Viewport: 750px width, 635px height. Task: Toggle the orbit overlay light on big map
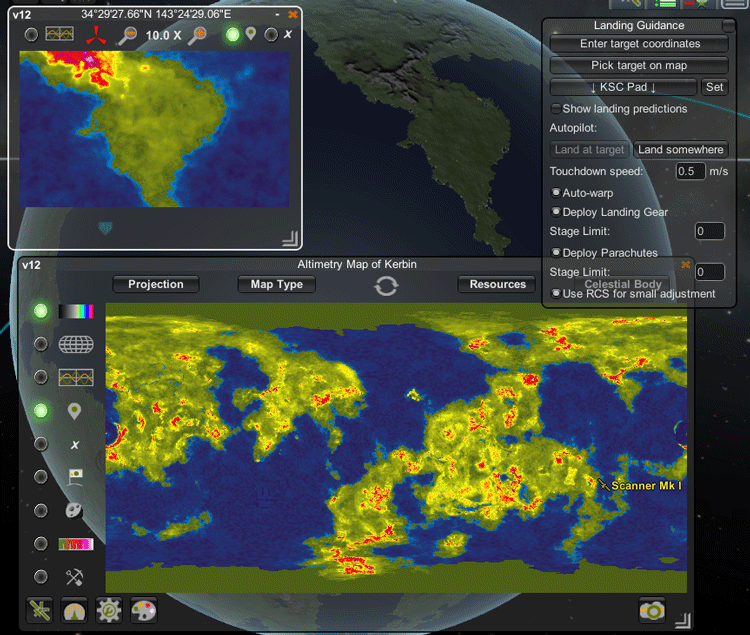pyautogui.click(x=41, y=377)
